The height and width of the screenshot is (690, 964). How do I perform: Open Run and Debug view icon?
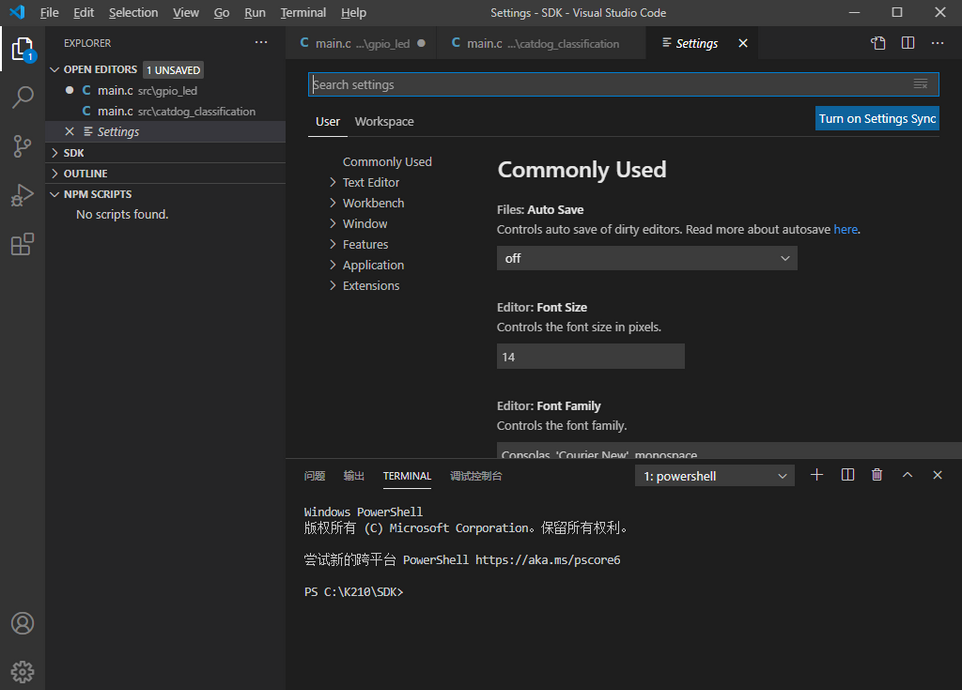tap(23, 196)
